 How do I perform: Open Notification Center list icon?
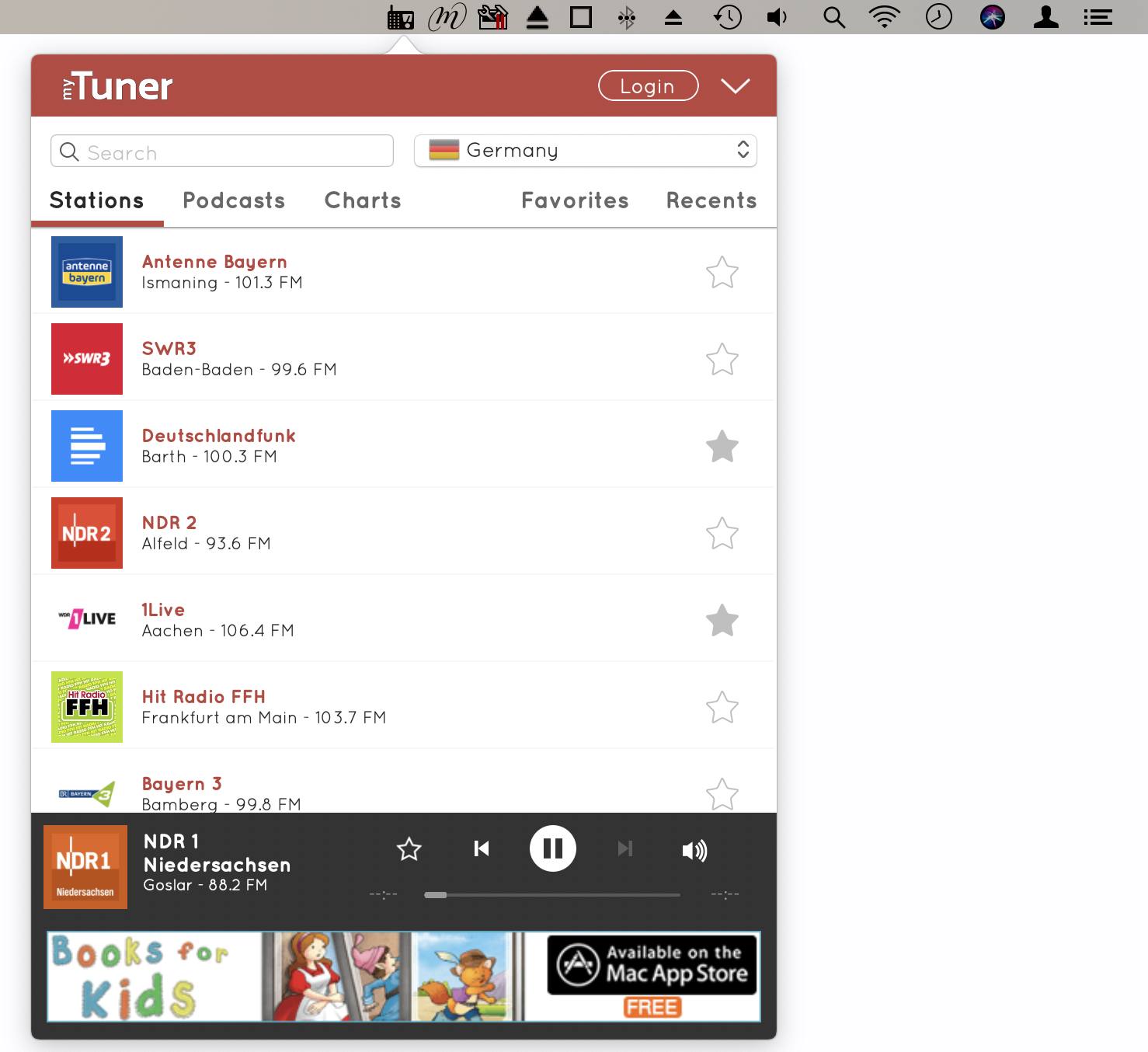[x=1098, y=17]
